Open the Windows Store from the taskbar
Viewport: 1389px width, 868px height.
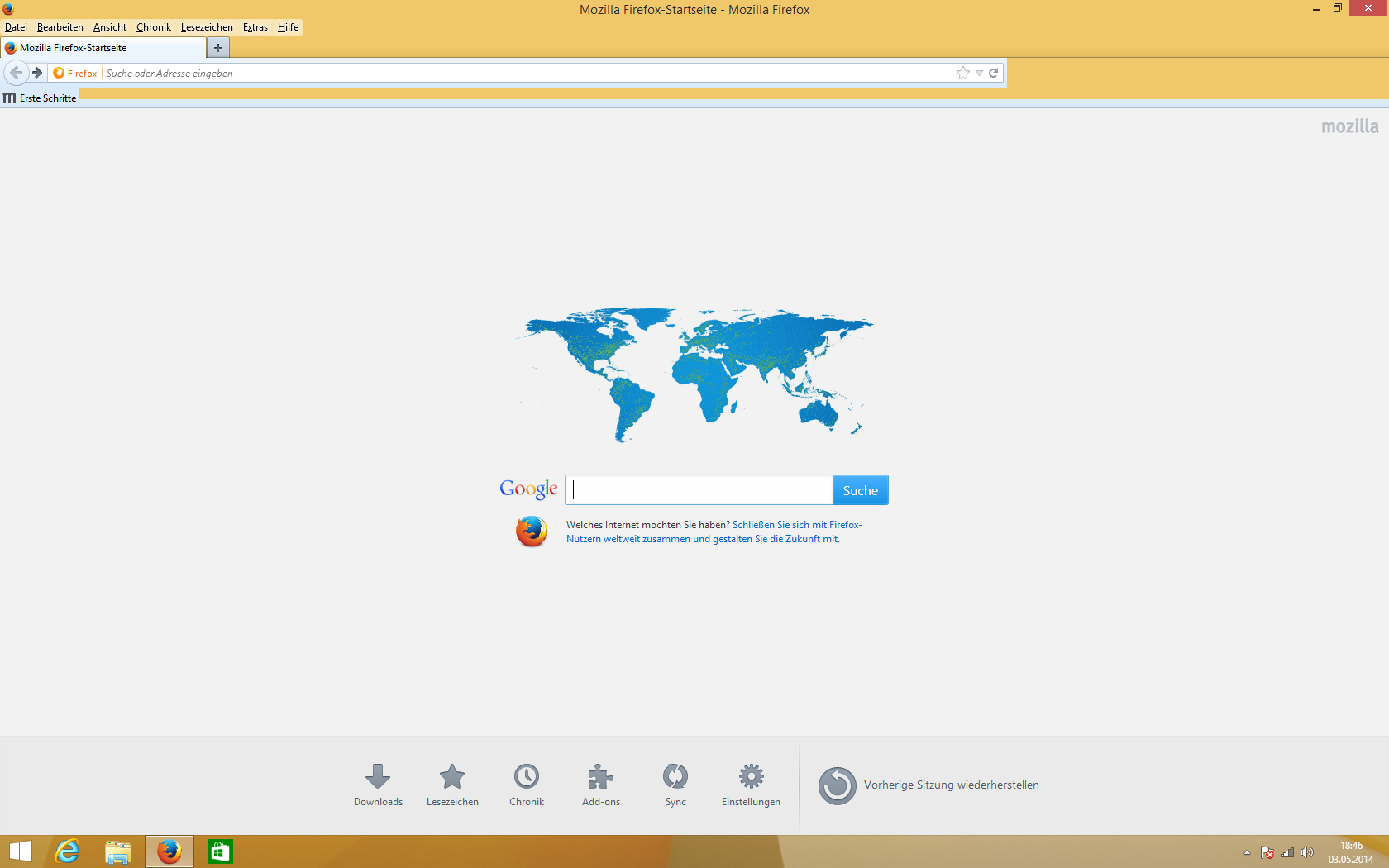coord(221,851)
